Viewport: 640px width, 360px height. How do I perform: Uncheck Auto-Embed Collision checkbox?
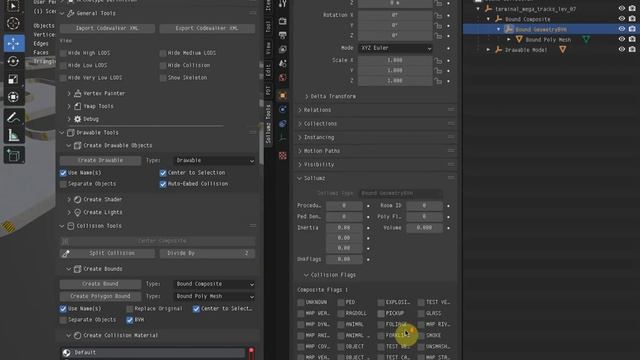[x=163, y=184]
